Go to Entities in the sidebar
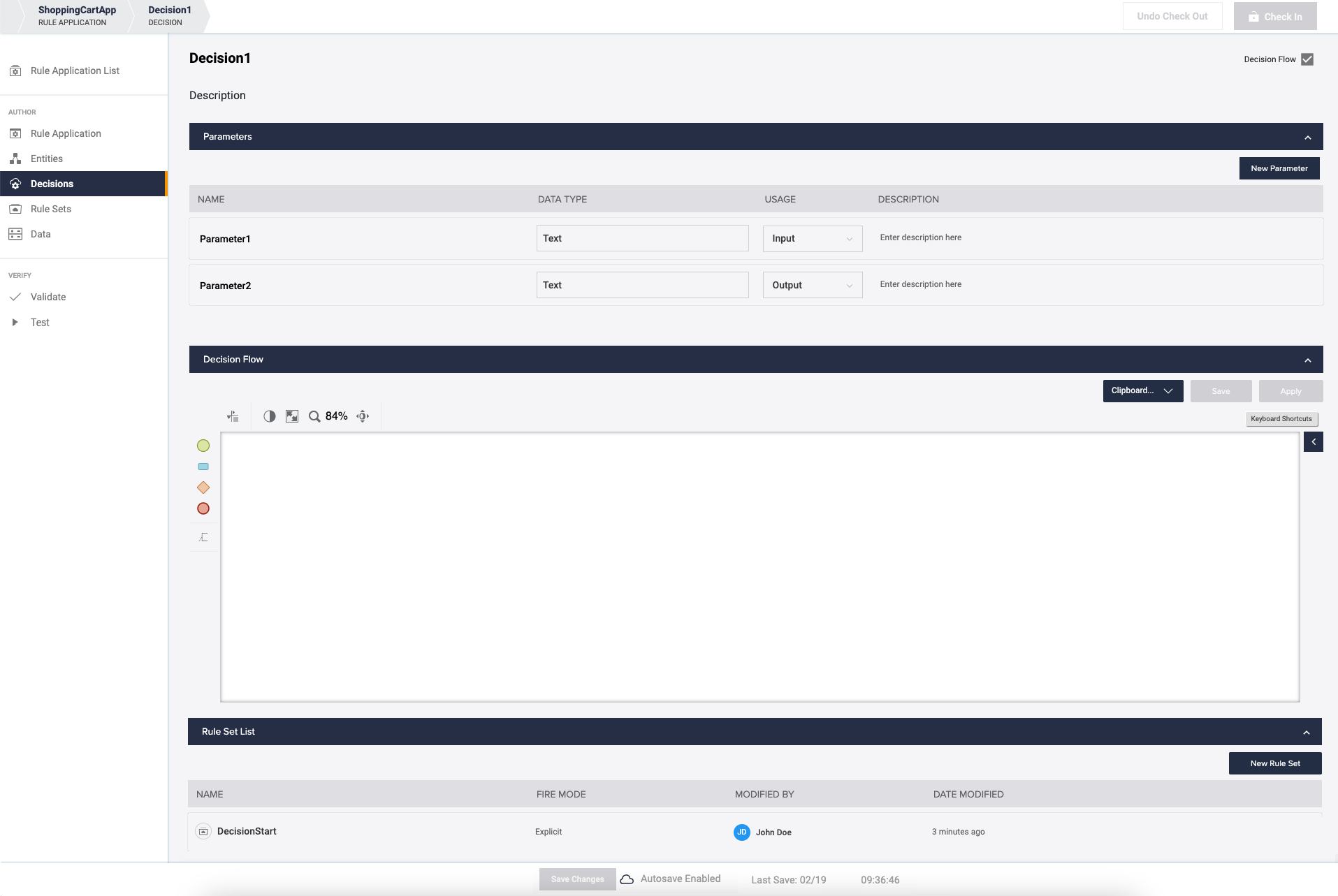The image size is (1338, 896). 47,159
